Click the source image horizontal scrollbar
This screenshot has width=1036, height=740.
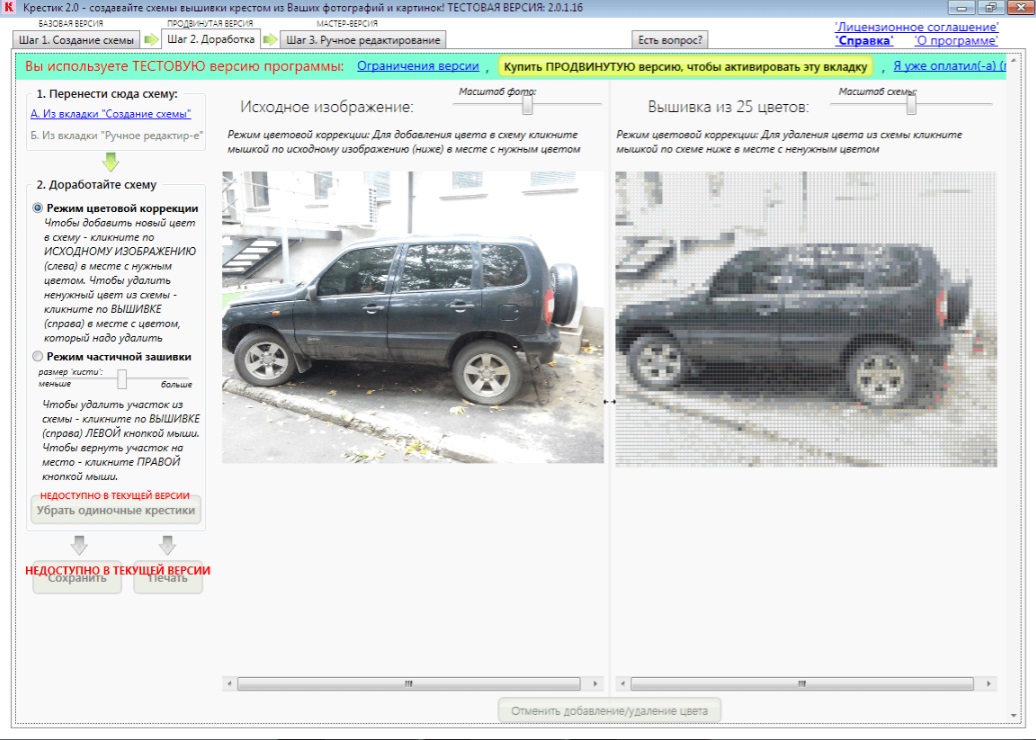(x=407, y=684)
